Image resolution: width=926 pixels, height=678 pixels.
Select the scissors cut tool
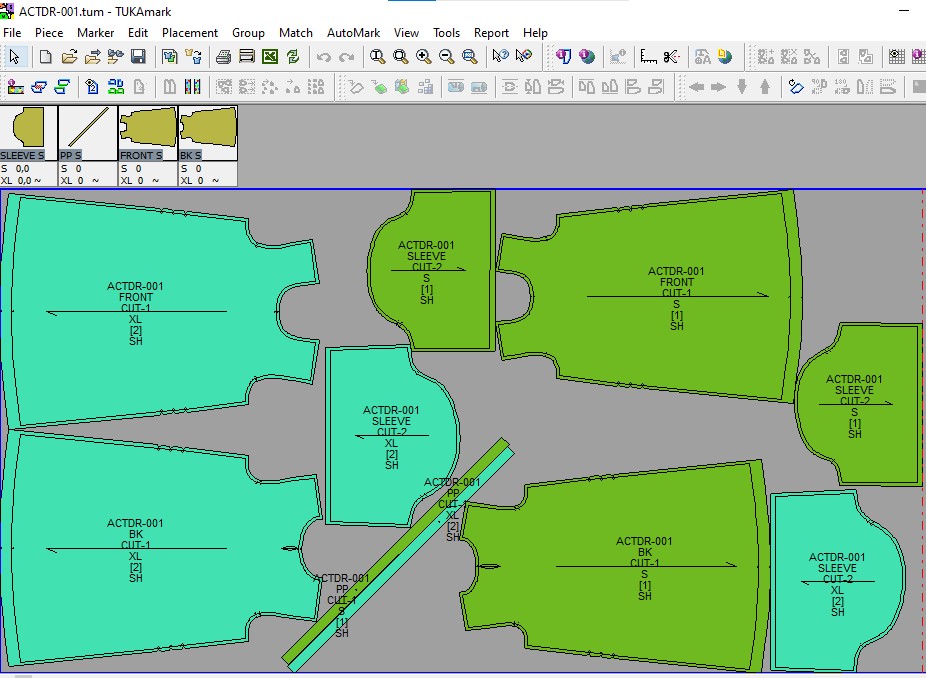point(671,57)
